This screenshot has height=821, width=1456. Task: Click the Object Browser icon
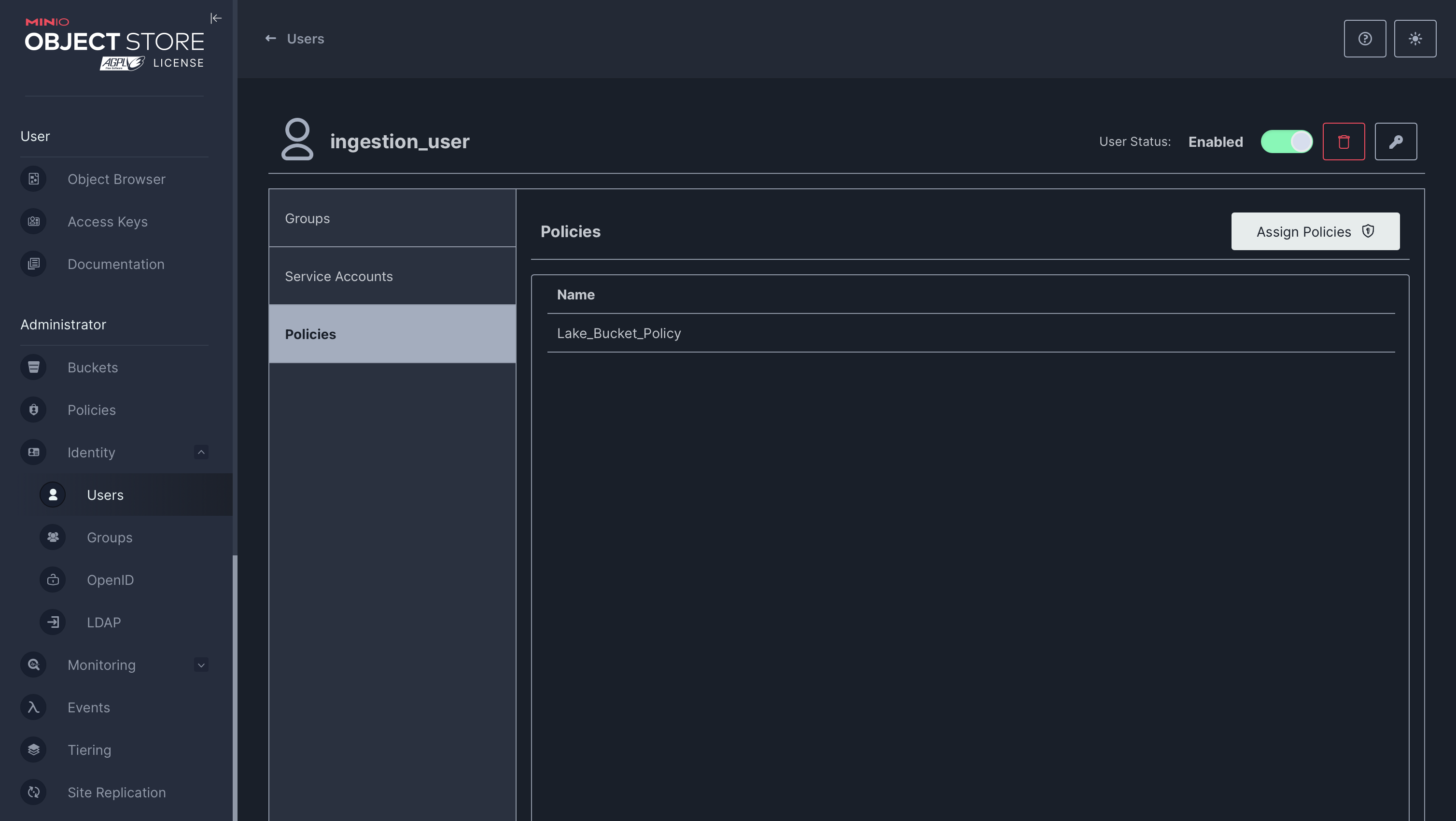pyautogui.click(x=33, y=179)
